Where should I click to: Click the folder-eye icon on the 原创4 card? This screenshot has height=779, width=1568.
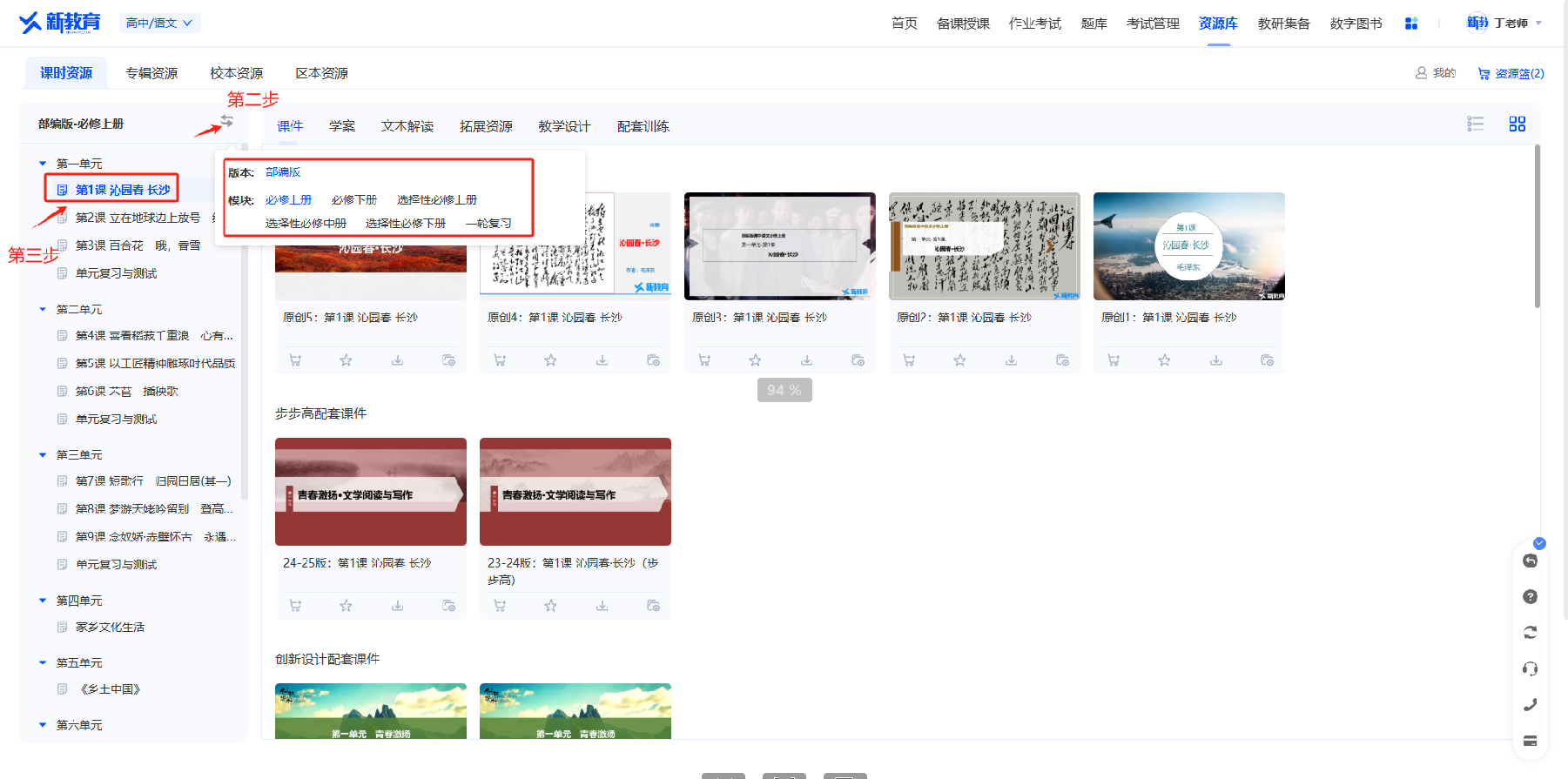pos(653,360)
